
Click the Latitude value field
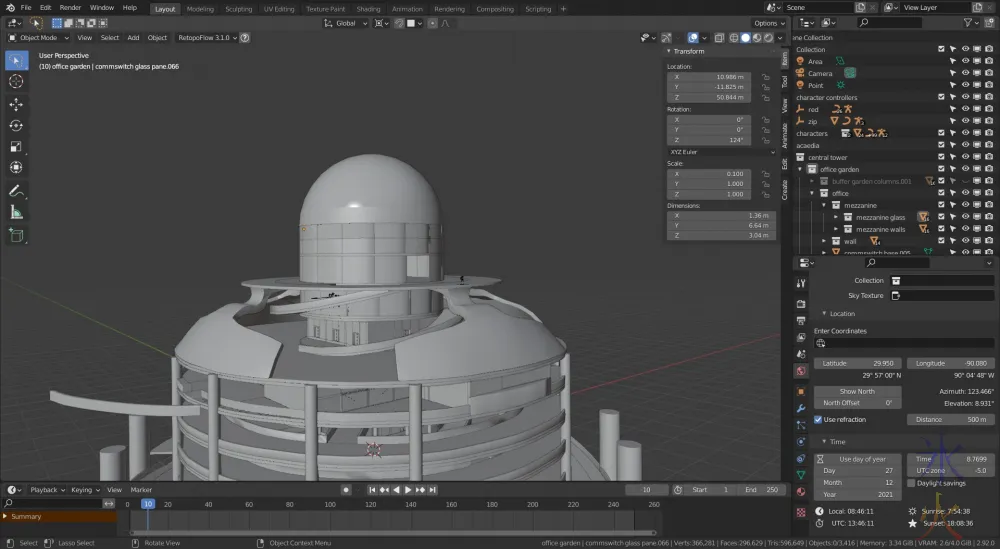click(x=857, y=363)
